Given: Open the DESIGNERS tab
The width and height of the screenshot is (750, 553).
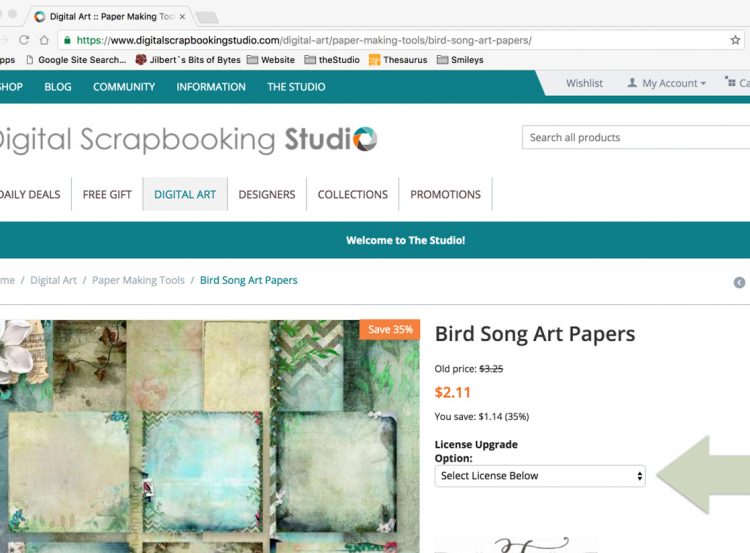Looking at the screenshot, I should point(267,194).
